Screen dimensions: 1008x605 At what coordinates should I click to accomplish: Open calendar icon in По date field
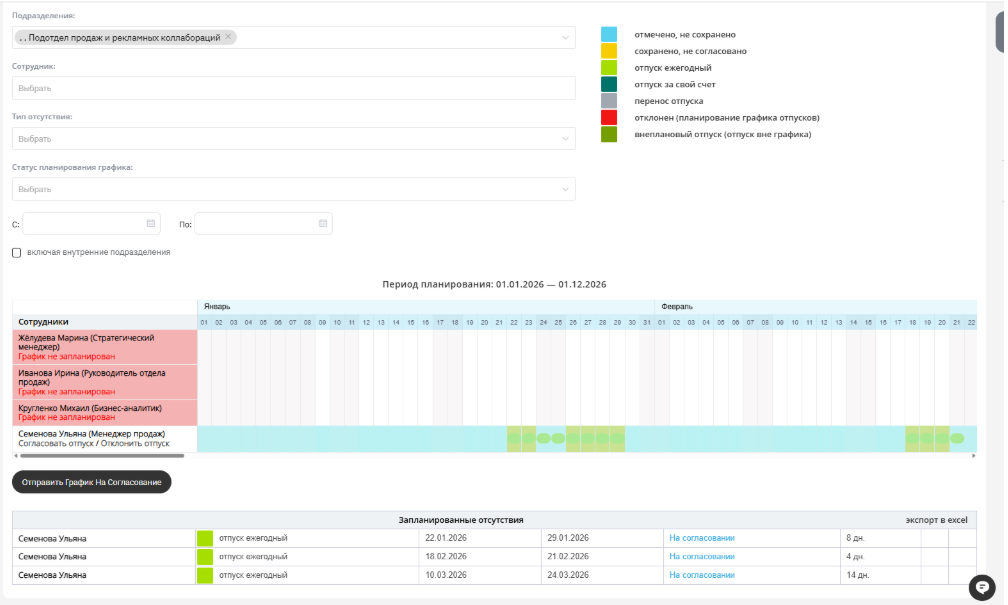pos(323,224)
